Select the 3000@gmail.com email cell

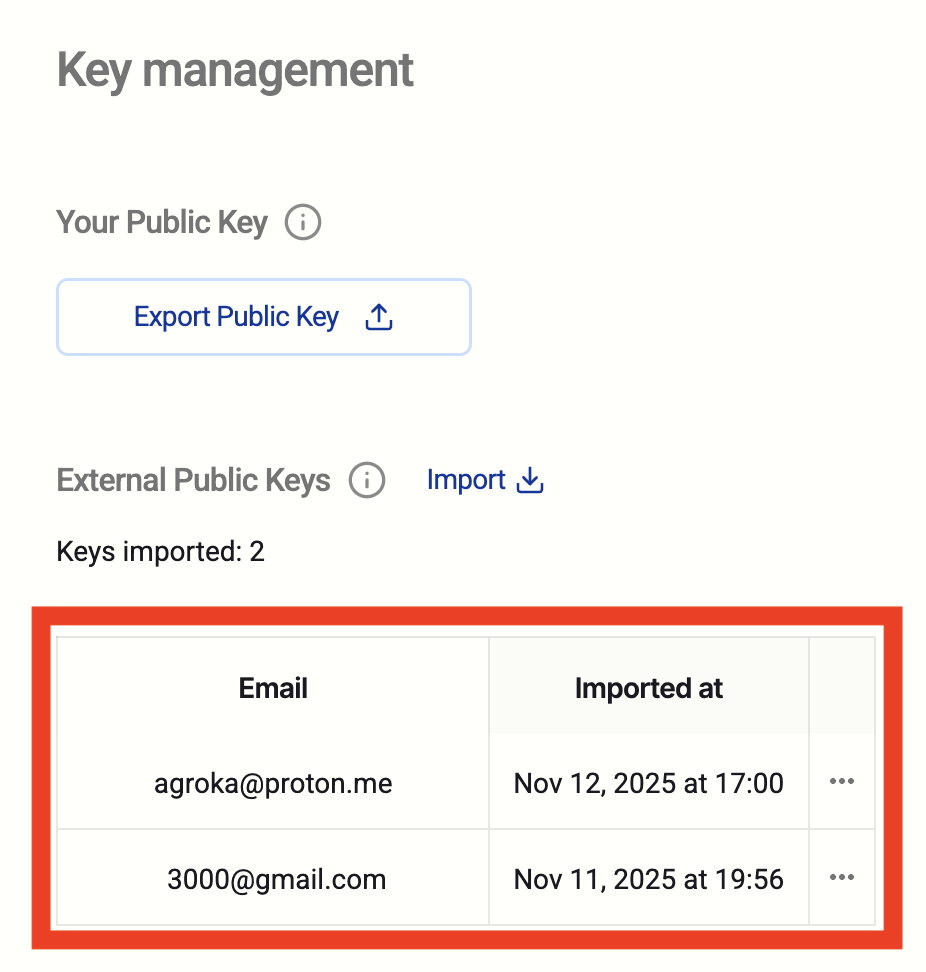[x=276, y=879]
